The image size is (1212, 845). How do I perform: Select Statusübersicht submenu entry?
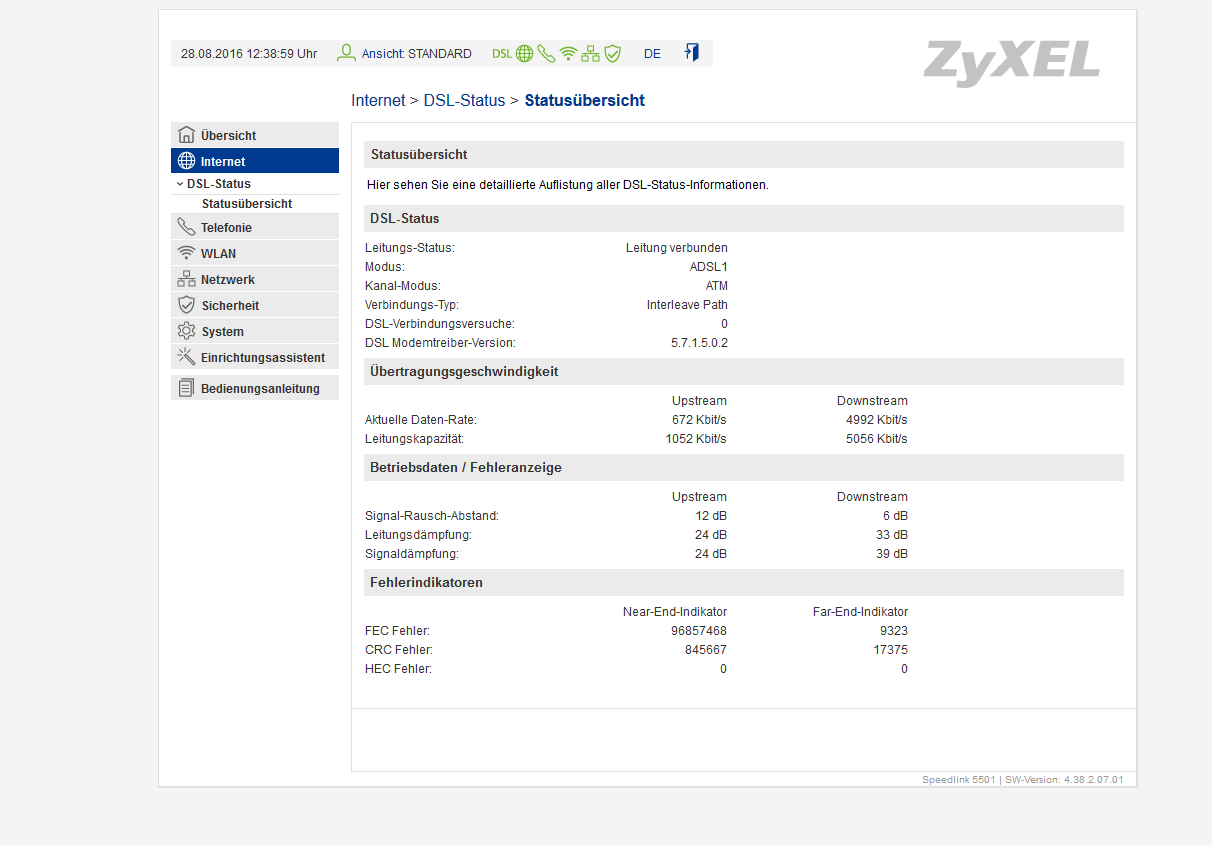pyautogui.click(x=247, y=204)
